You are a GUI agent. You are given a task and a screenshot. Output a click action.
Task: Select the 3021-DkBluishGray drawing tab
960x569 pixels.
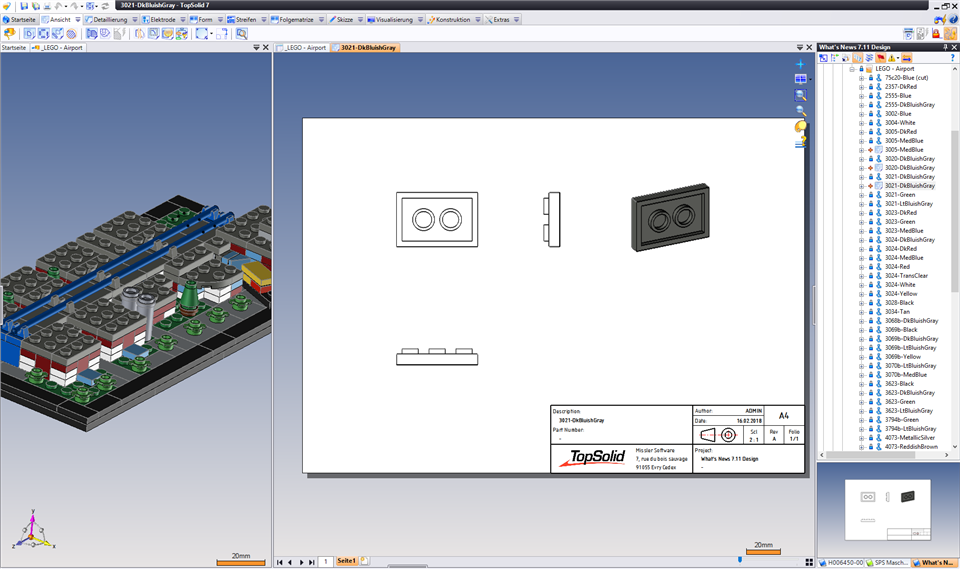(x=365, y=47)
